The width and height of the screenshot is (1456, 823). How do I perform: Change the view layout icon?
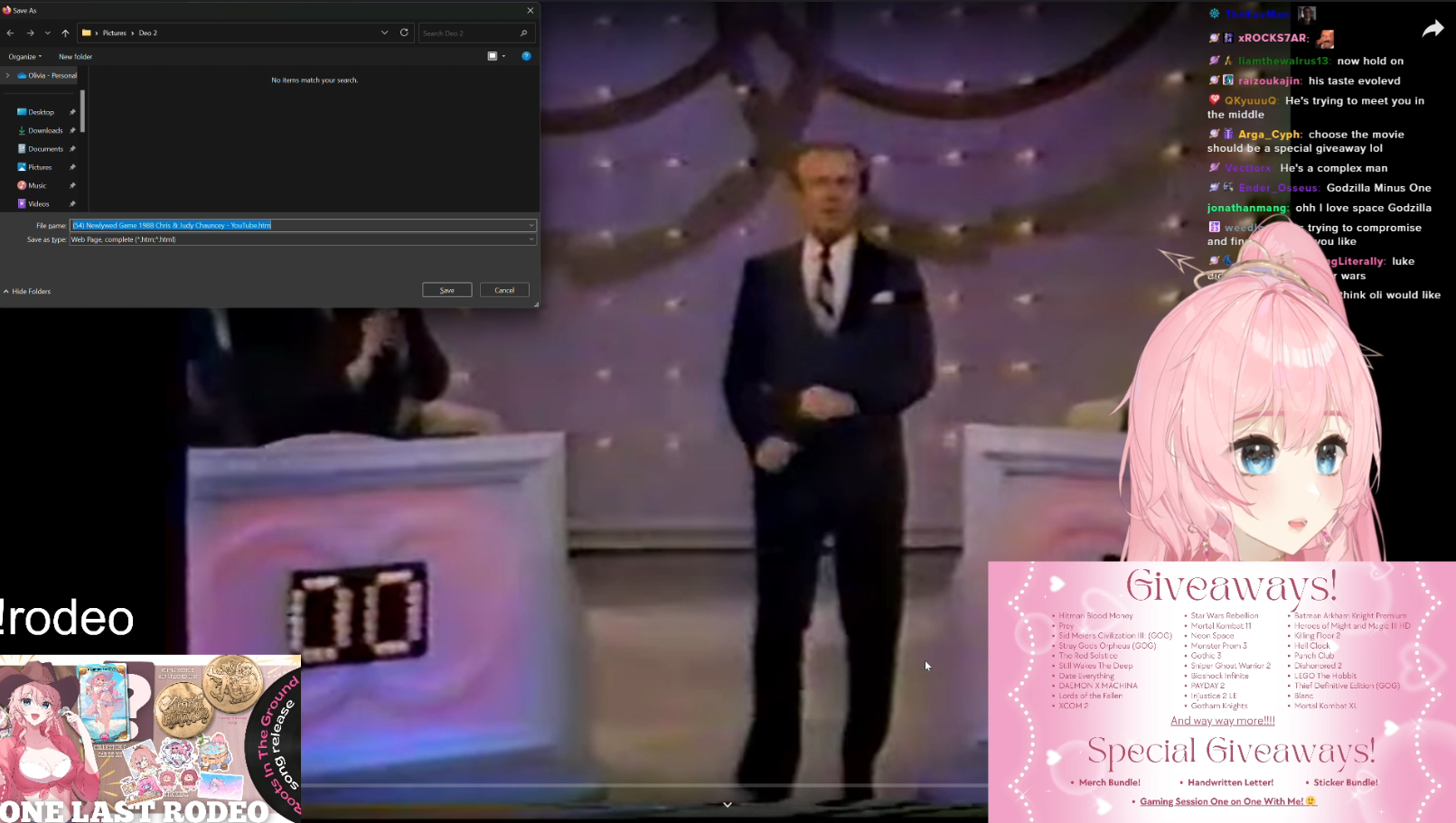[x=493, y=56]
